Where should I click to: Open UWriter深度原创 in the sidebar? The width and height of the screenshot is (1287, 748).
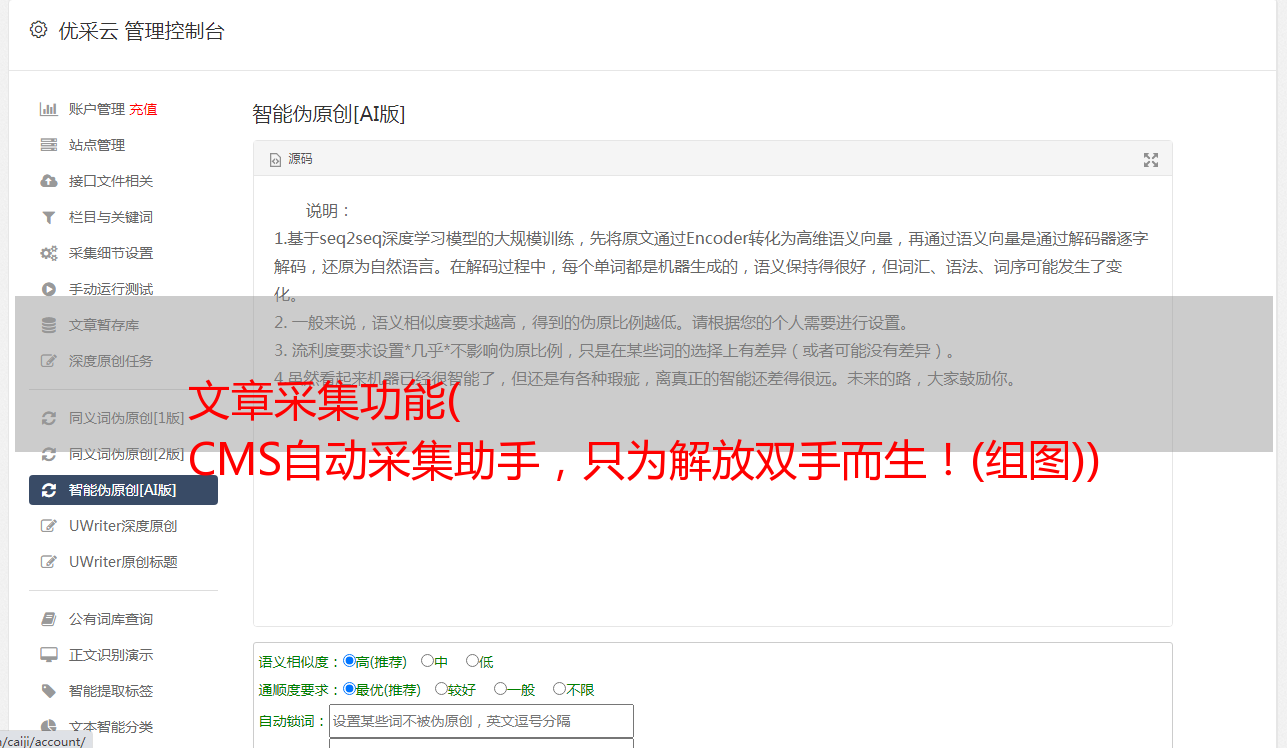point(123,526)
